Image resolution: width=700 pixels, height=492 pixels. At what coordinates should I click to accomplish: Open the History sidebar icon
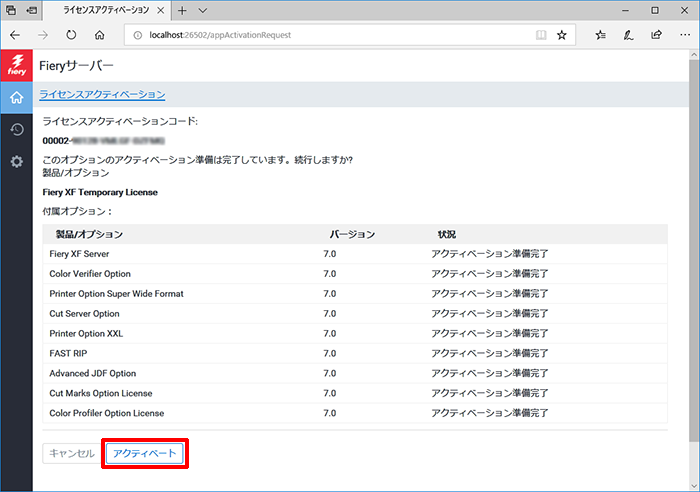tap(17, 129)
